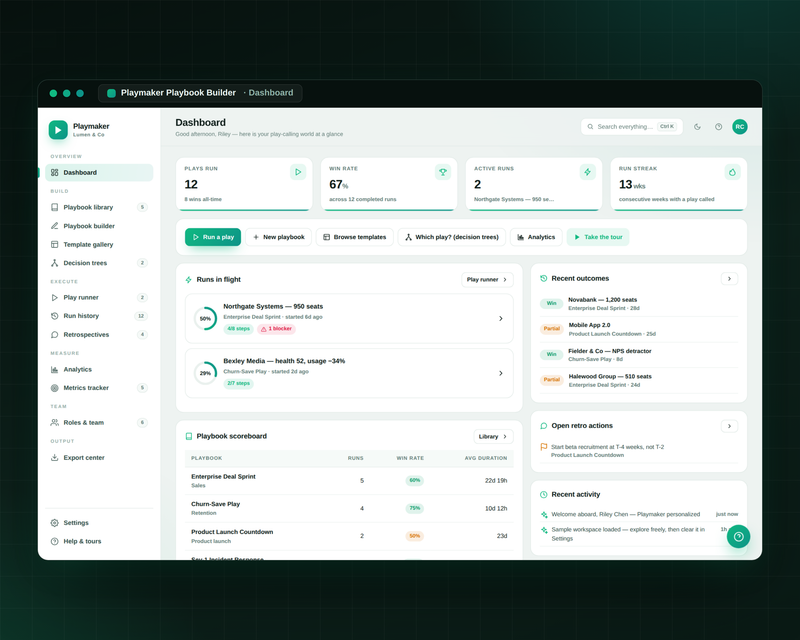
Task: Open Dashboard in the sidebar
Action: click(99, 173)
